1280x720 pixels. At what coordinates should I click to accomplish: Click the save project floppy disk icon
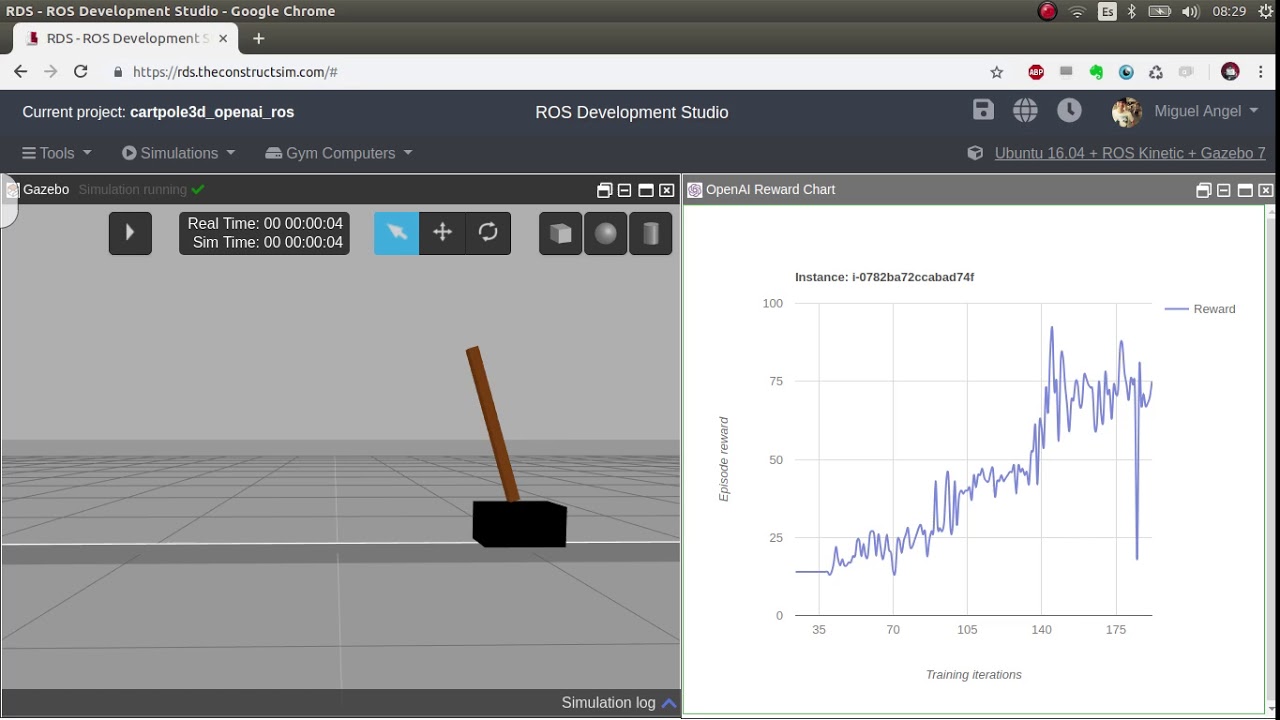(x=983, y=111)
